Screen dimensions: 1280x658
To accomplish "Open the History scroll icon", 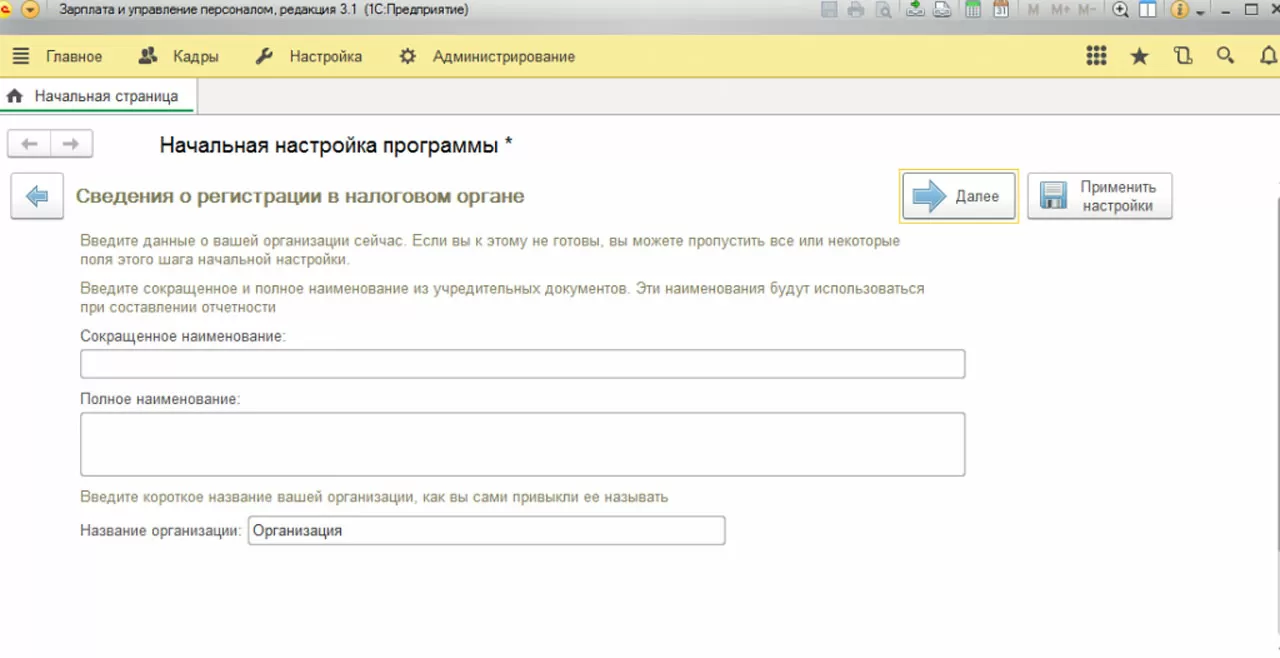I will (1184, 56).
